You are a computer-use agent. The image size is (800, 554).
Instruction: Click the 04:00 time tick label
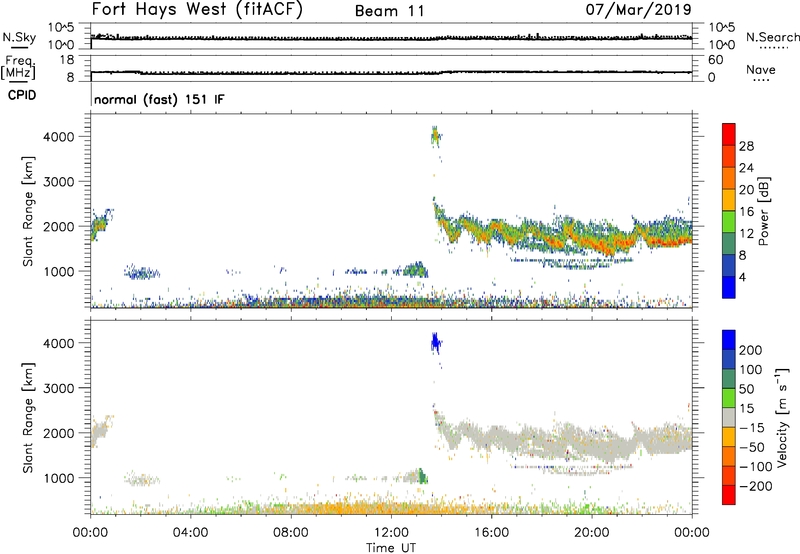pyautogui.click(x=190, y=533)
